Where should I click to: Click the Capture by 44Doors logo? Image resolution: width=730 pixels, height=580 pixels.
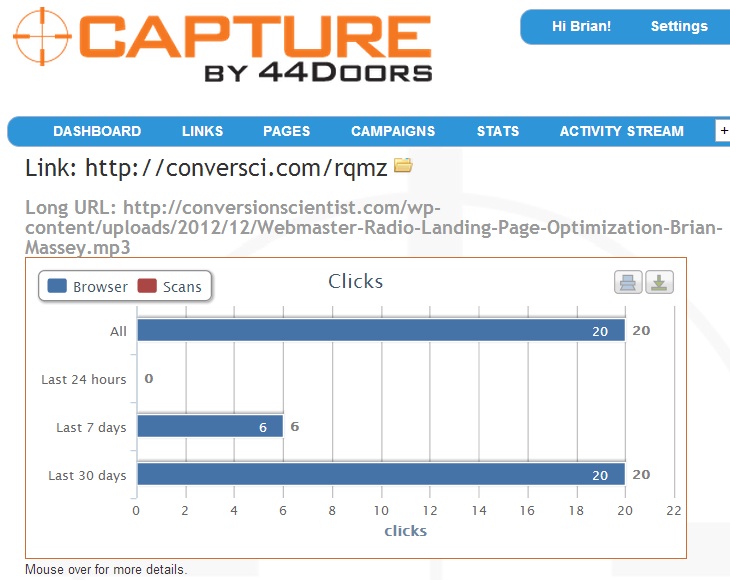click(223, 45)
